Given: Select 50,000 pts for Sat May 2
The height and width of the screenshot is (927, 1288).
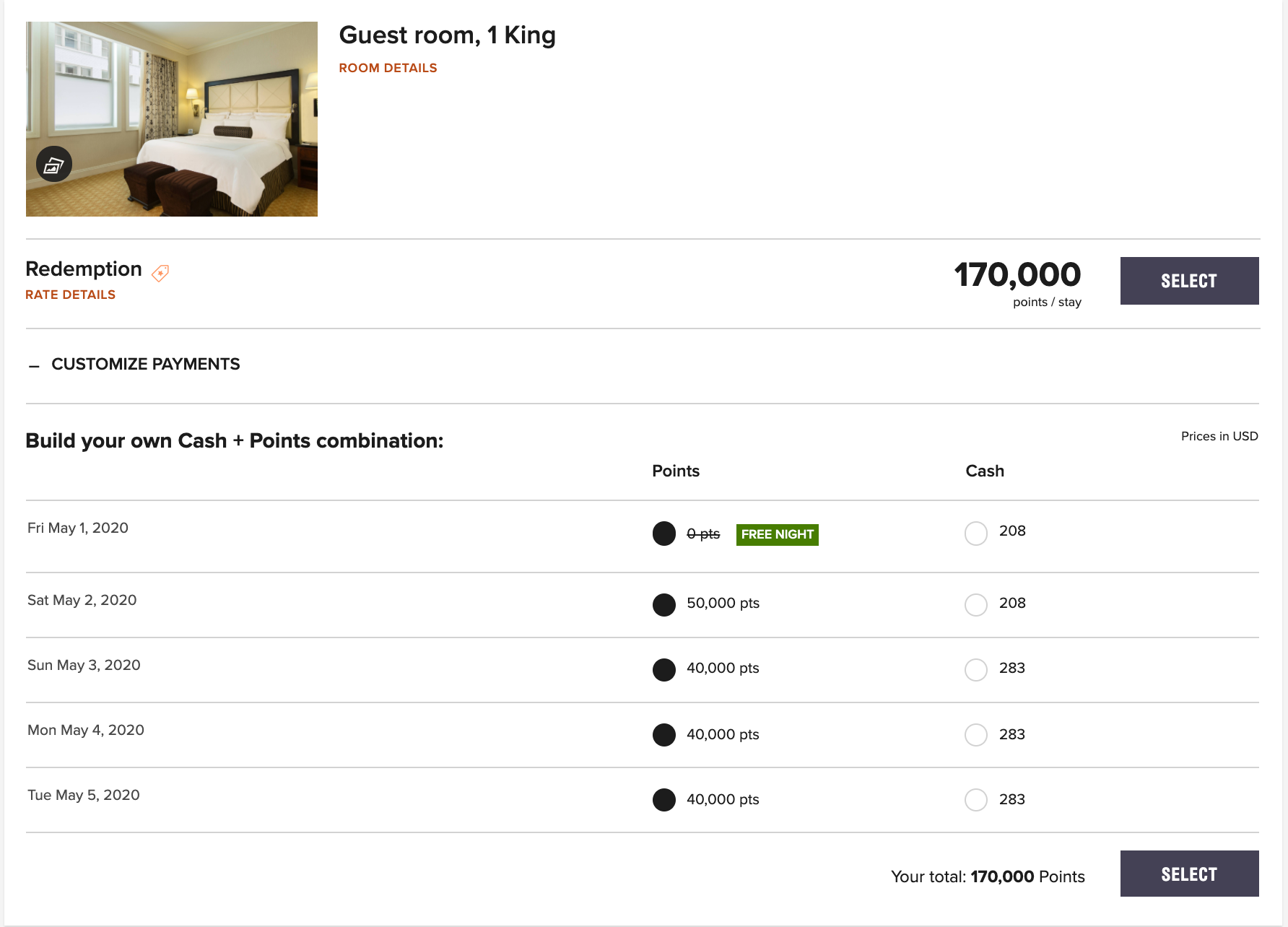Looking at the screenshot, I should click(663, 604).
